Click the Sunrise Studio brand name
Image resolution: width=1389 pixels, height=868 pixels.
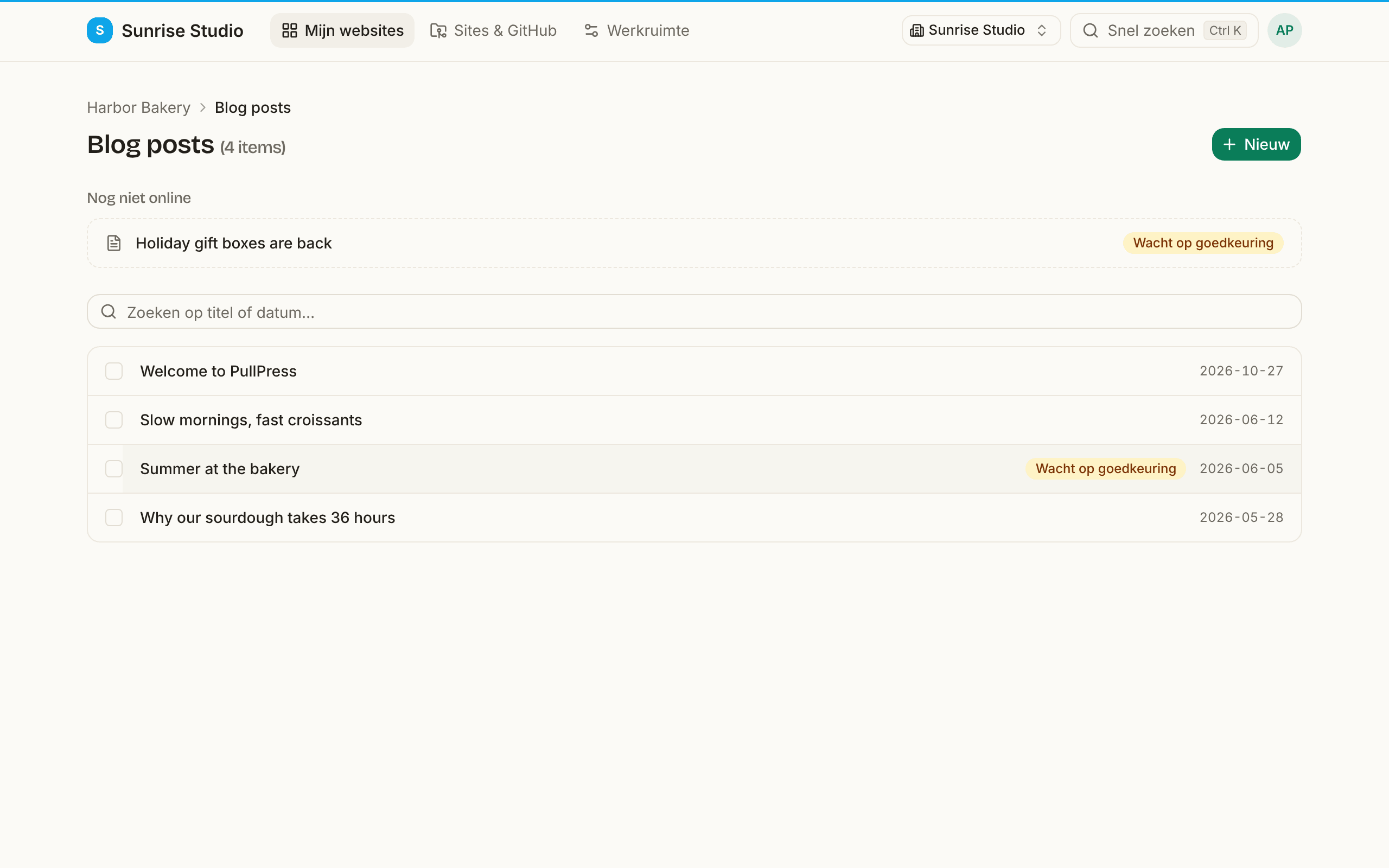point(182,30)
